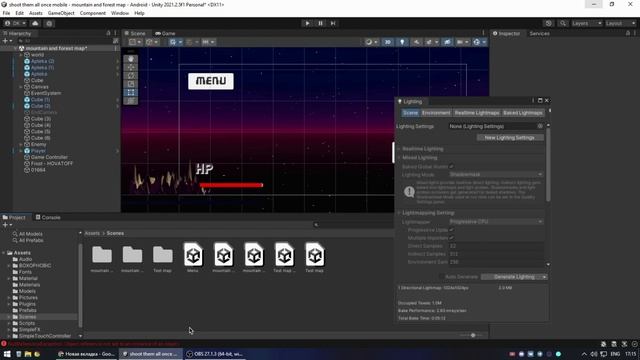Toggle scene lighting with the lightbulb icon
This screenshot has width=640, height=360.
pyautogui.click(x=402, y=42)
